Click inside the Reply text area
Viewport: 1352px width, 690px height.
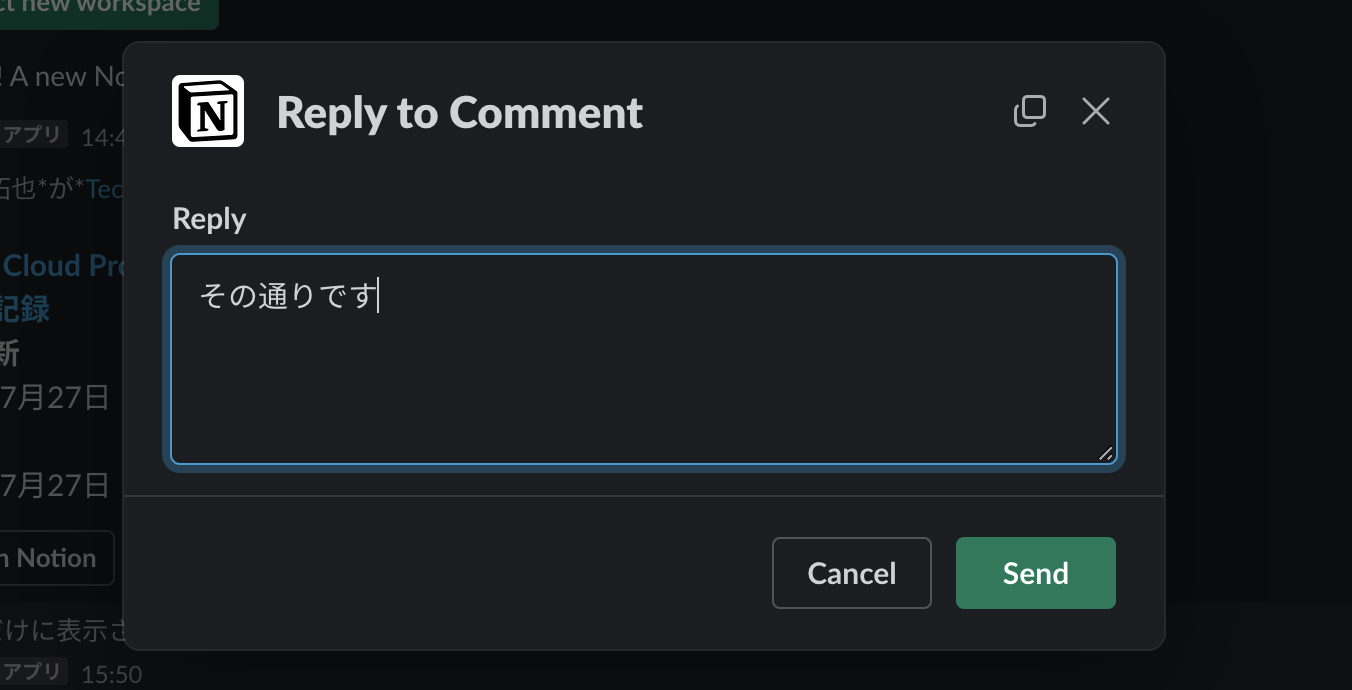(x=643, y=380)
